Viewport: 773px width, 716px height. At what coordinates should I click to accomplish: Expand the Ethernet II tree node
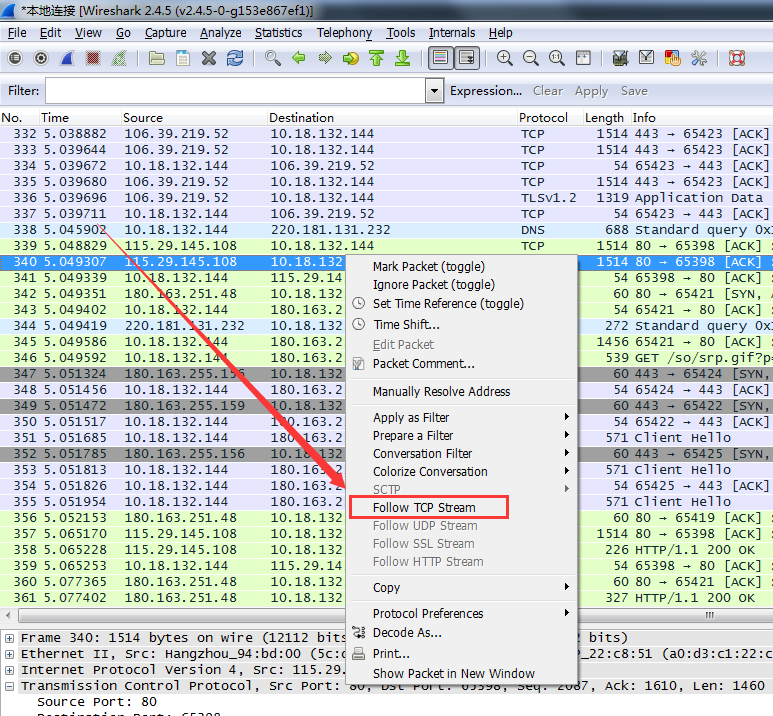9,654
